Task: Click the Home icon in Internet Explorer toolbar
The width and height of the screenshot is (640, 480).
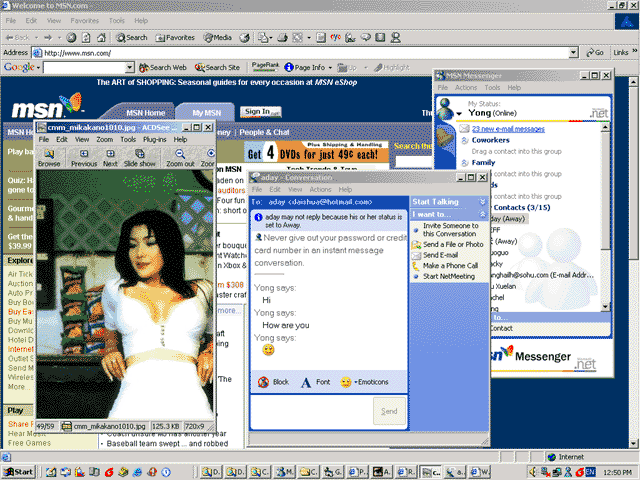Action: [x=101, y=38]
